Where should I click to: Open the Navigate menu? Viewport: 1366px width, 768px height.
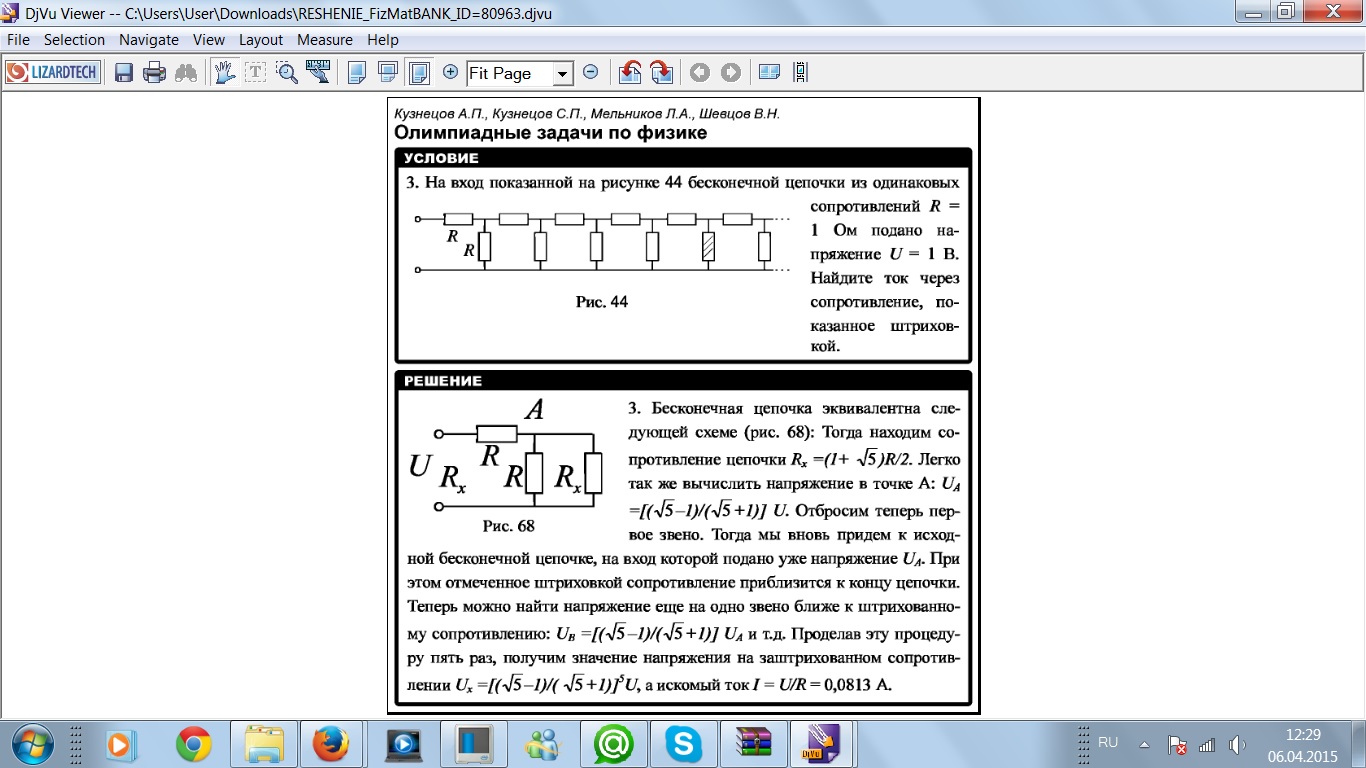[148, 40]
